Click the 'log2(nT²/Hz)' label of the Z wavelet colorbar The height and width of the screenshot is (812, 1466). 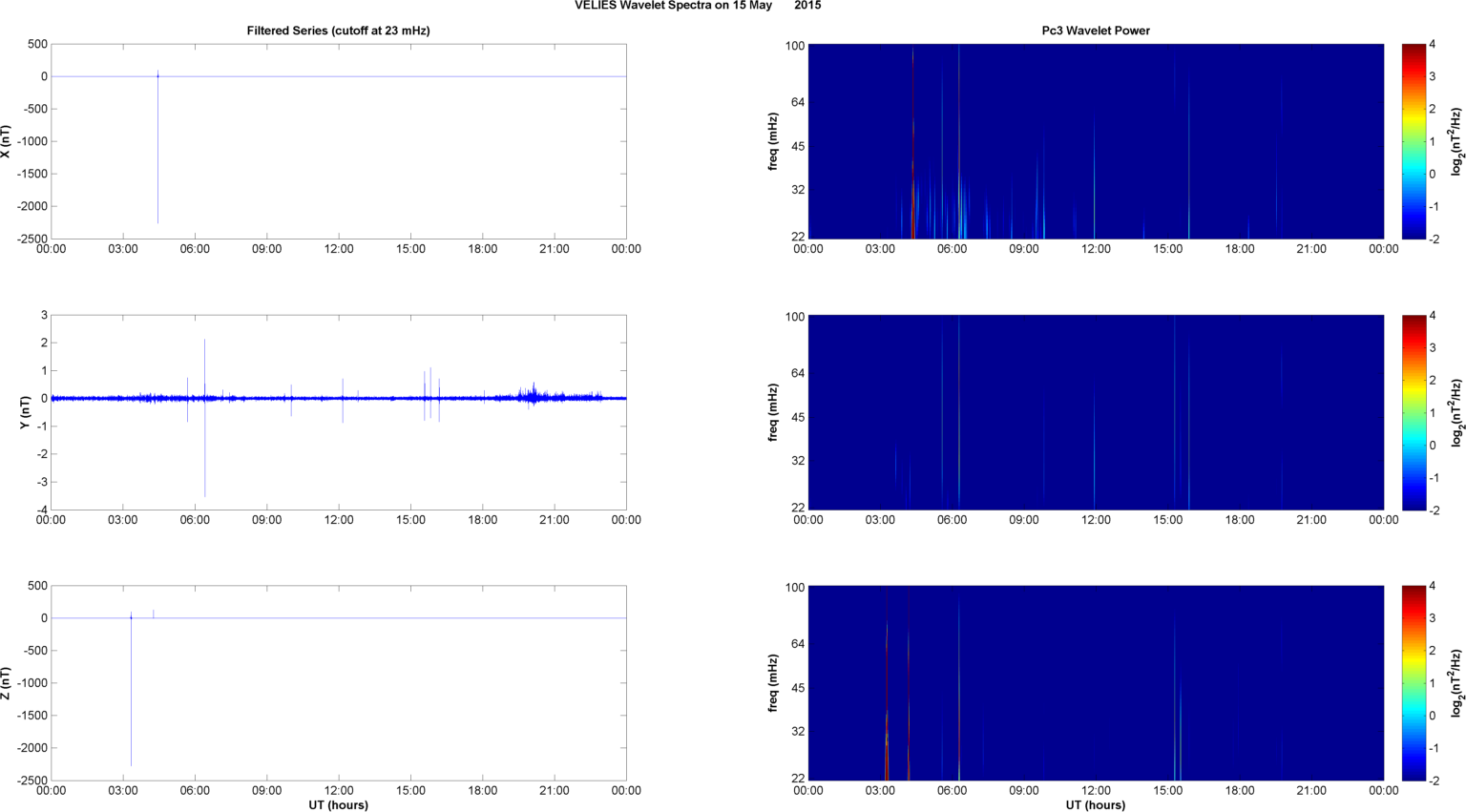pos(1456,683)
